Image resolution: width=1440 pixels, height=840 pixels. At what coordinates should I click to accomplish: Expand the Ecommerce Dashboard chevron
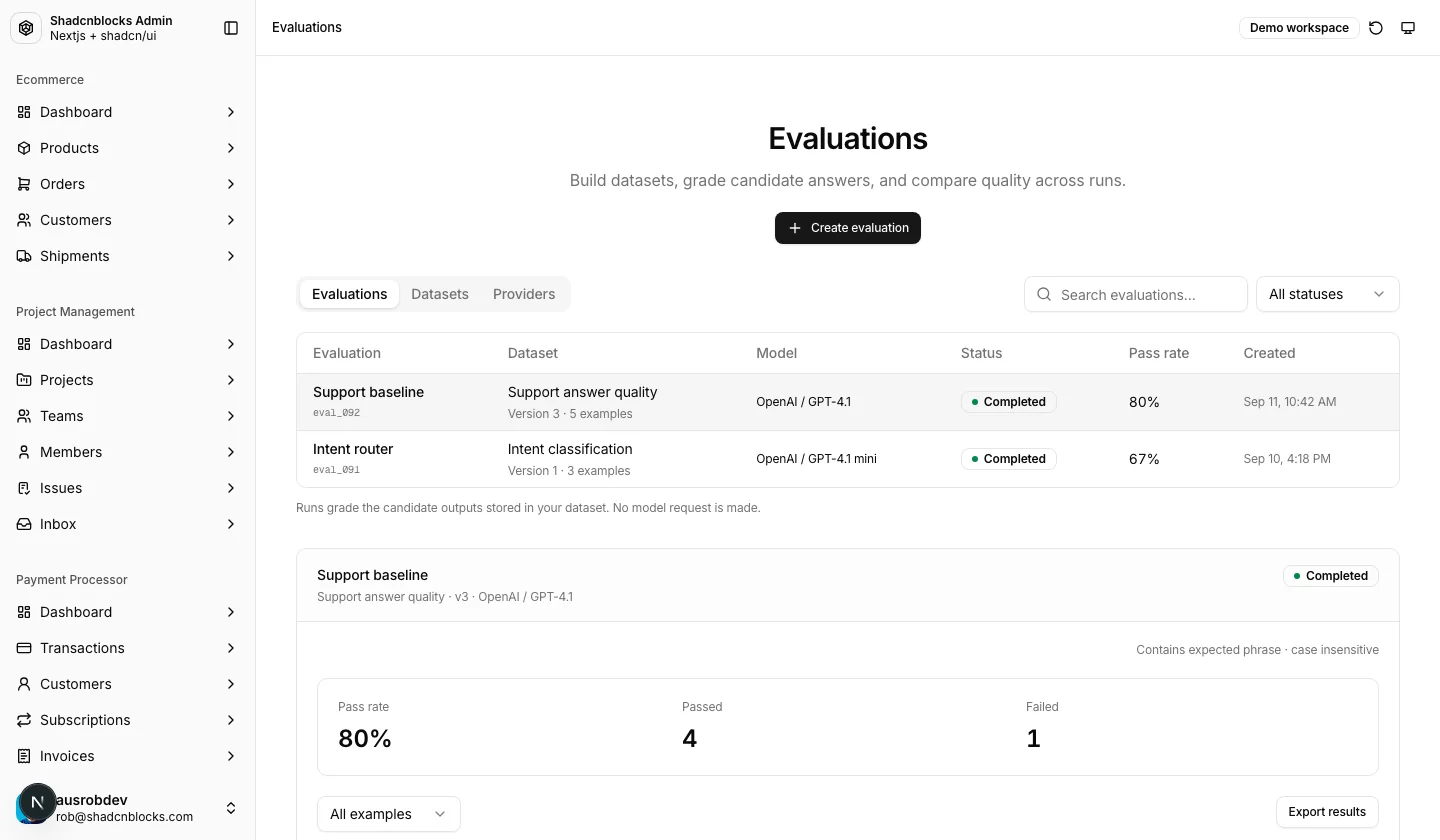pos(231,112)
